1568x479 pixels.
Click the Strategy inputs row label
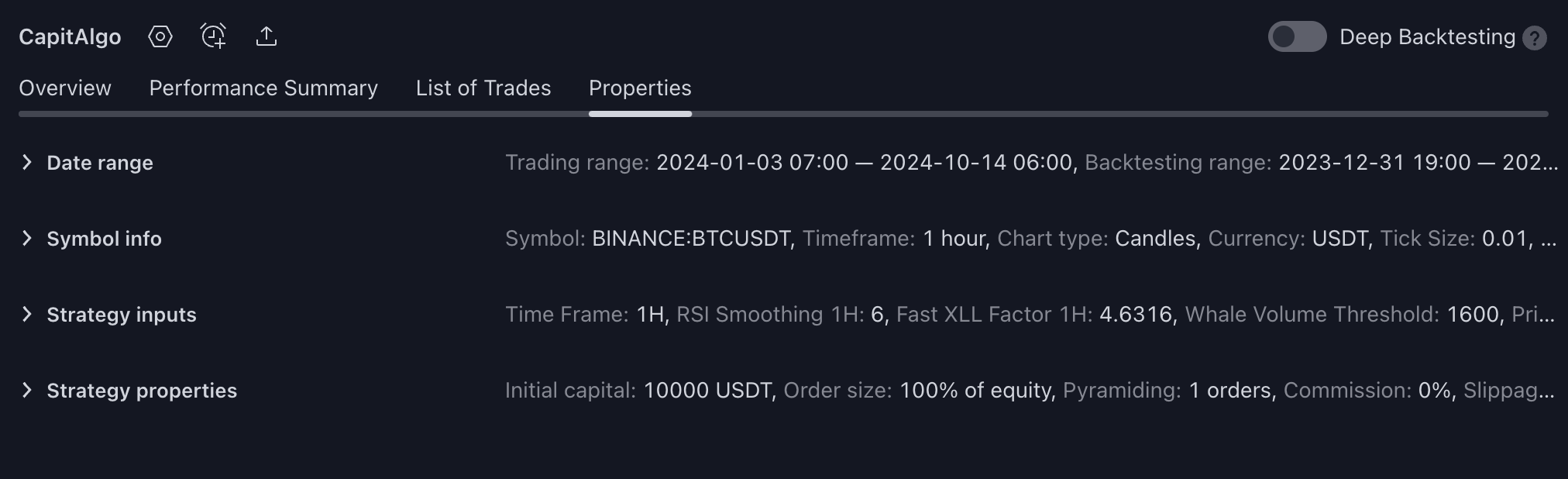click(122, 315)
